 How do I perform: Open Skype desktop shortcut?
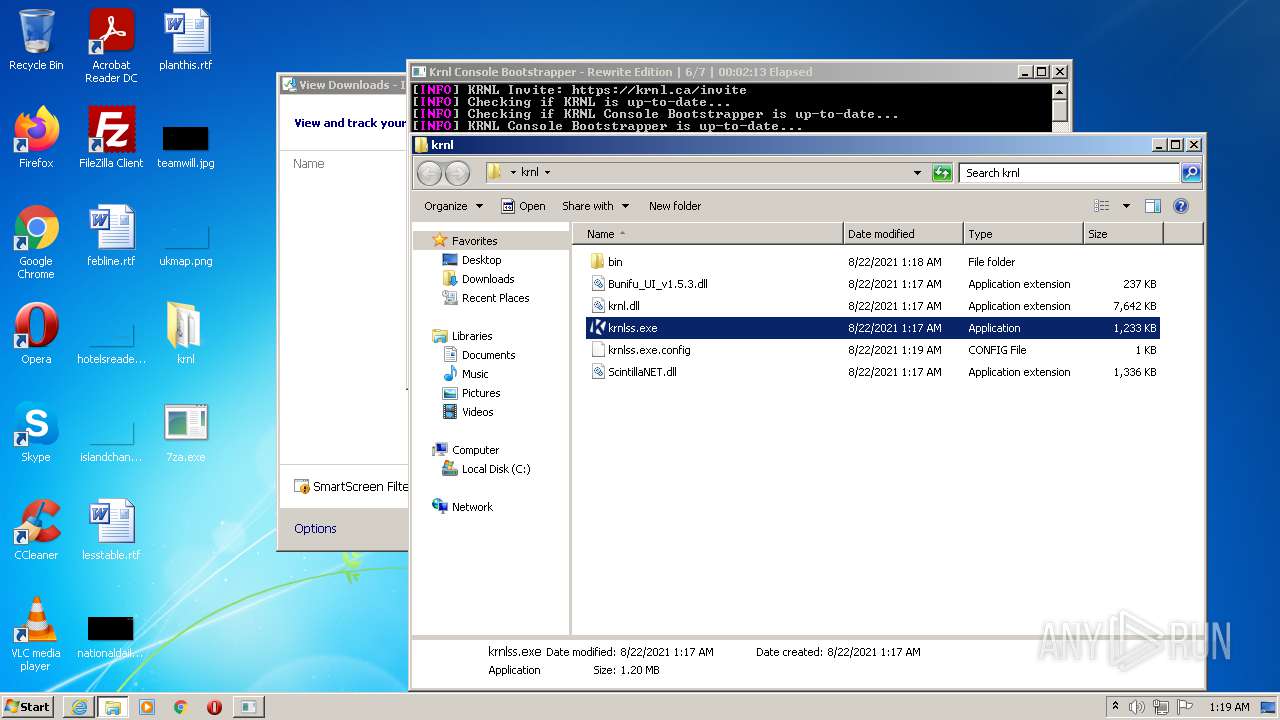tap(36, 432)
